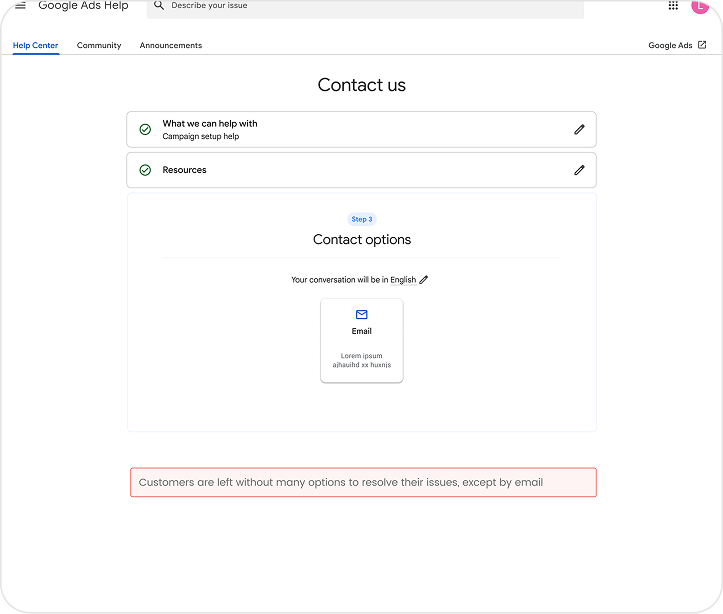Open the account profile avatar
Screen dimensions: 723x614
point(700,6)
